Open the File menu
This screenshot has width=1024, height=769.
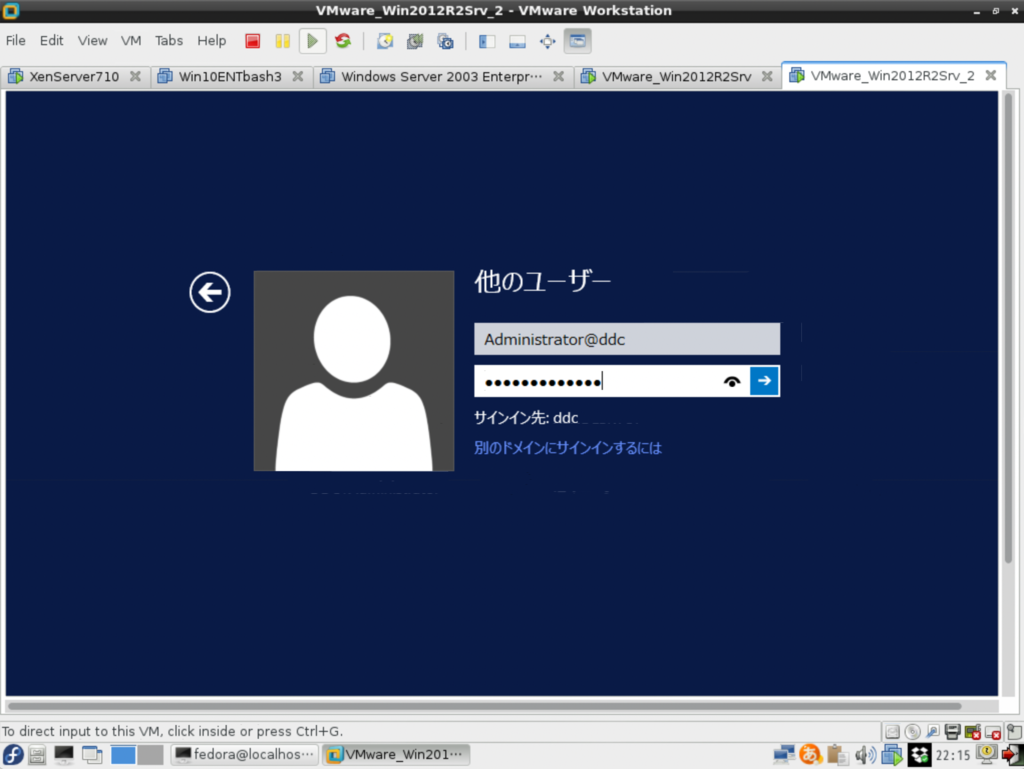16,40
